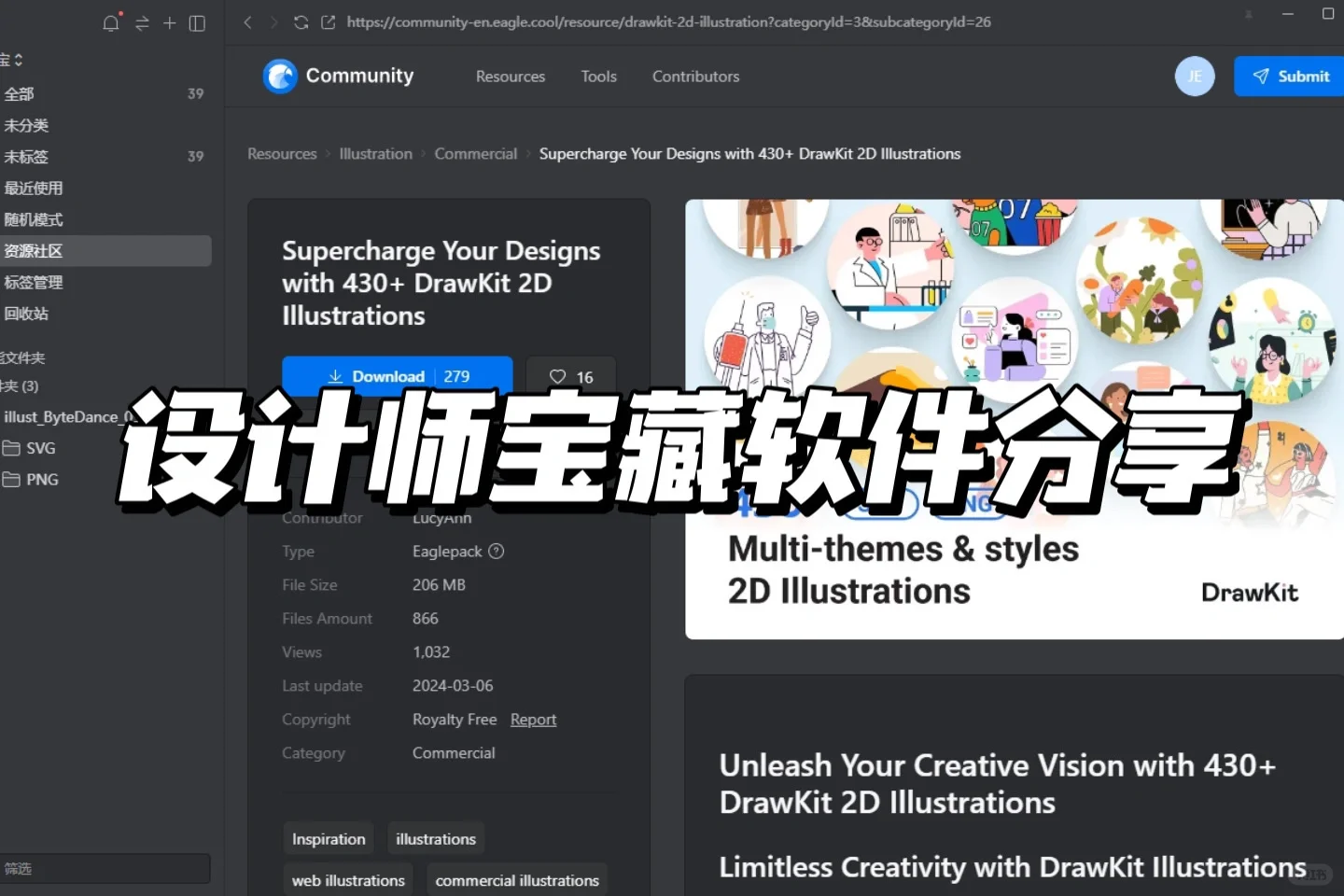Viewport: 1344px width, 896px height.
Task: Select 最近使用 in the sidebar
Action: (105, 188)
